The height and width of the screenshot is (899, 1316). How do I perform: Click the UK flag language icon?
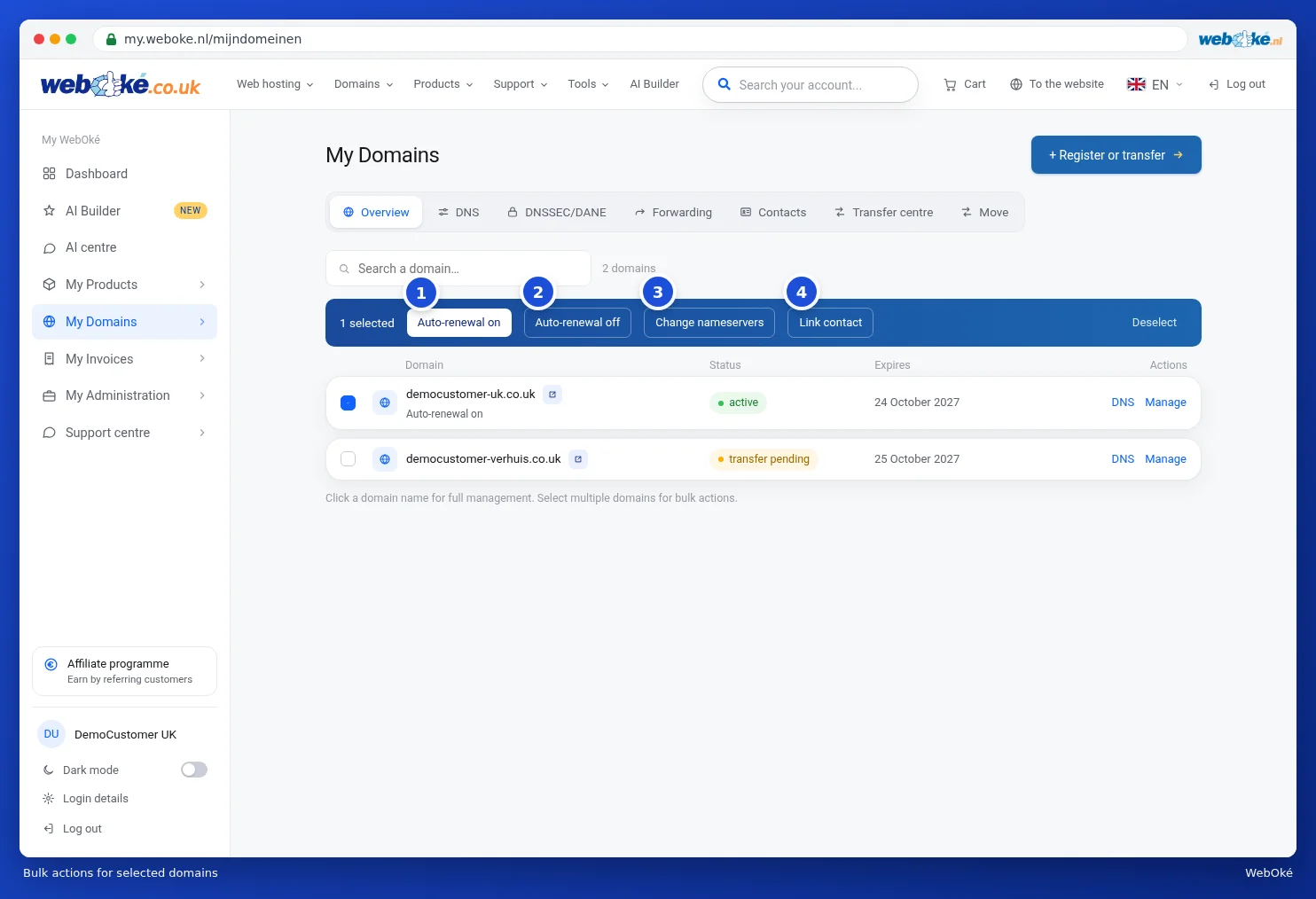pos(1136,84)
